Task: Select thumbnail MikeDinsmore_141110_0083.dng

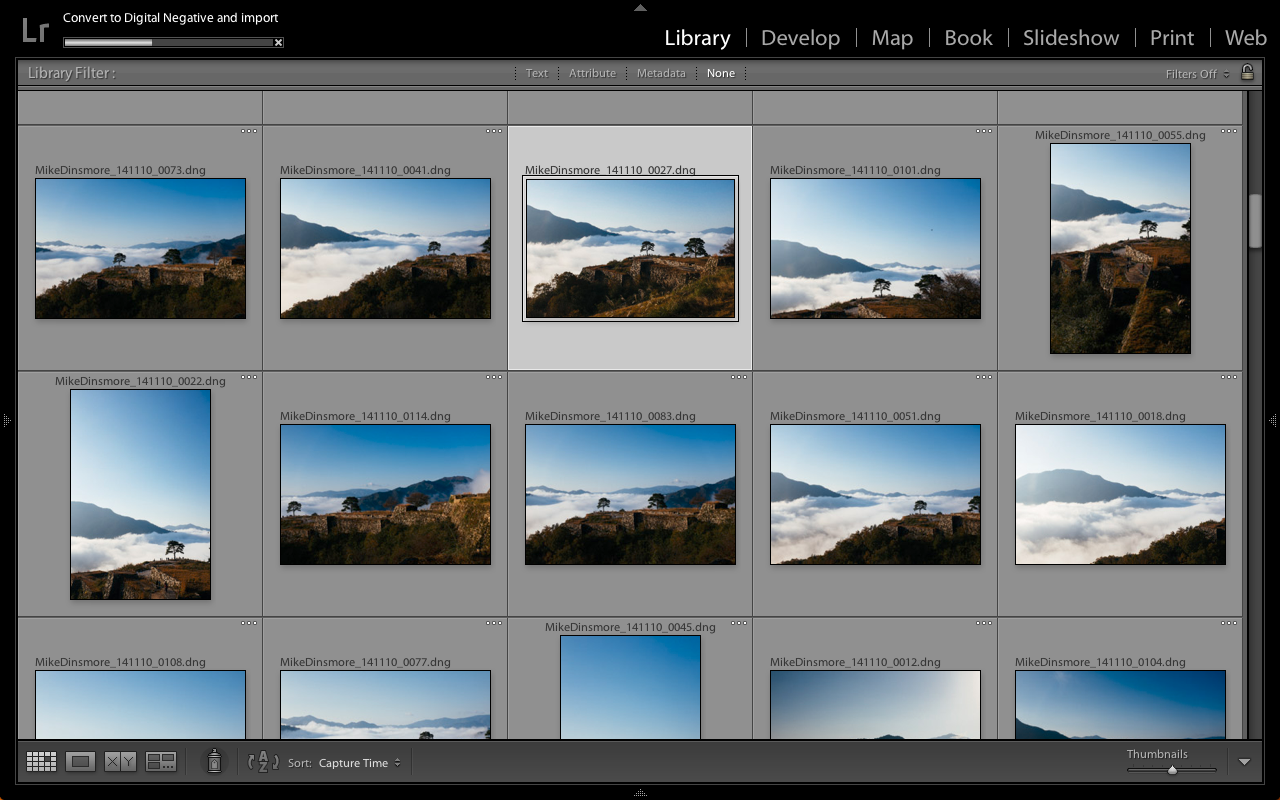Action: point(630,495)
